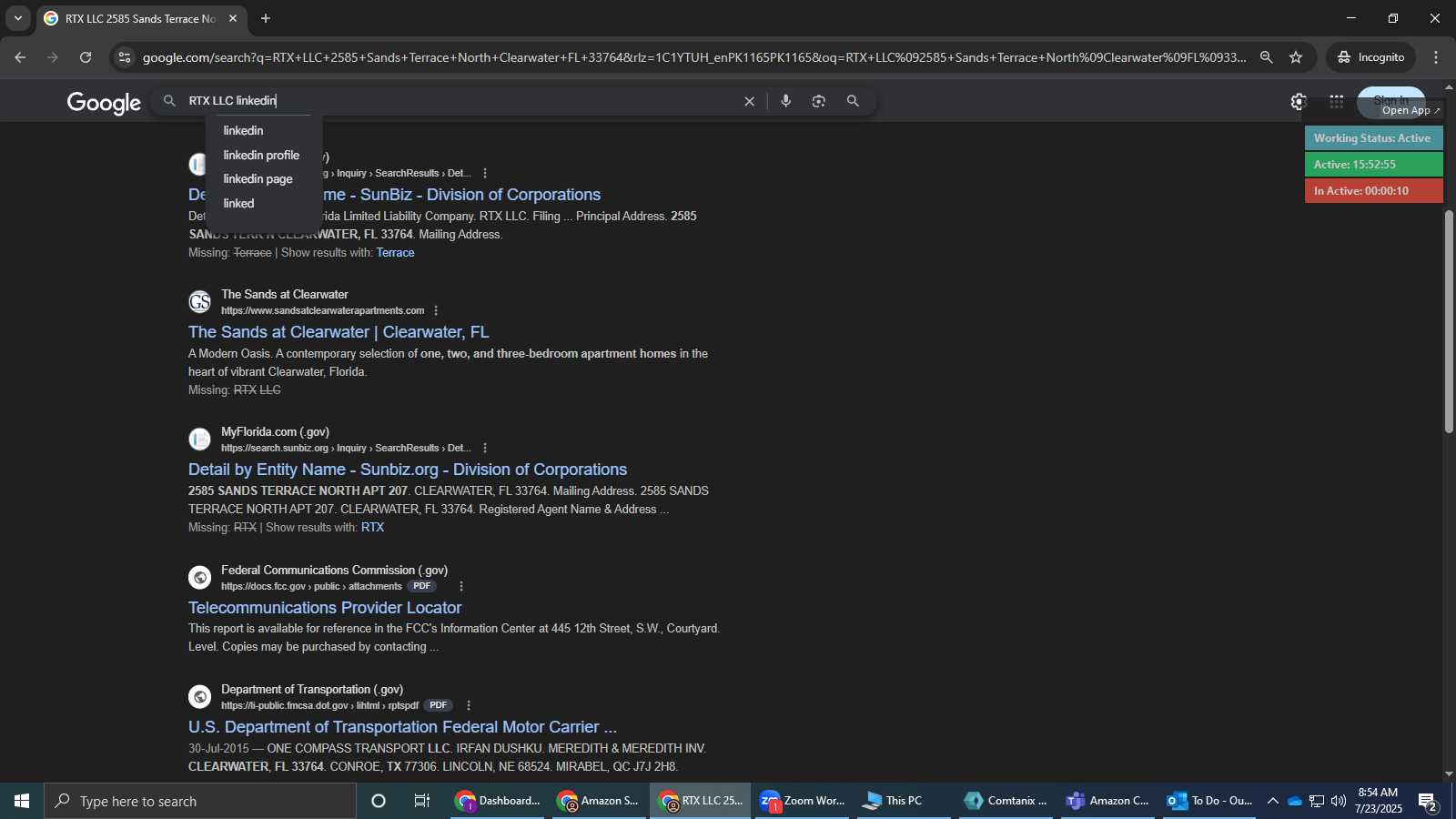Open more options for Sunbiz.org result

click(485, 448)
